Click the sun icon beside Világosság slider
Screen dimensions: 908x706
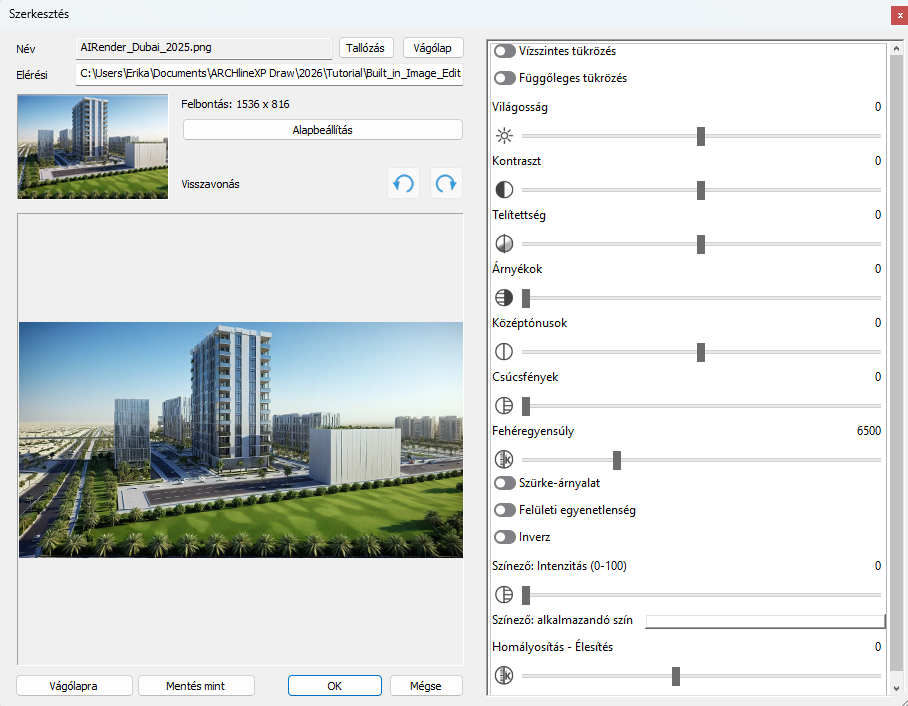point(504,136)
